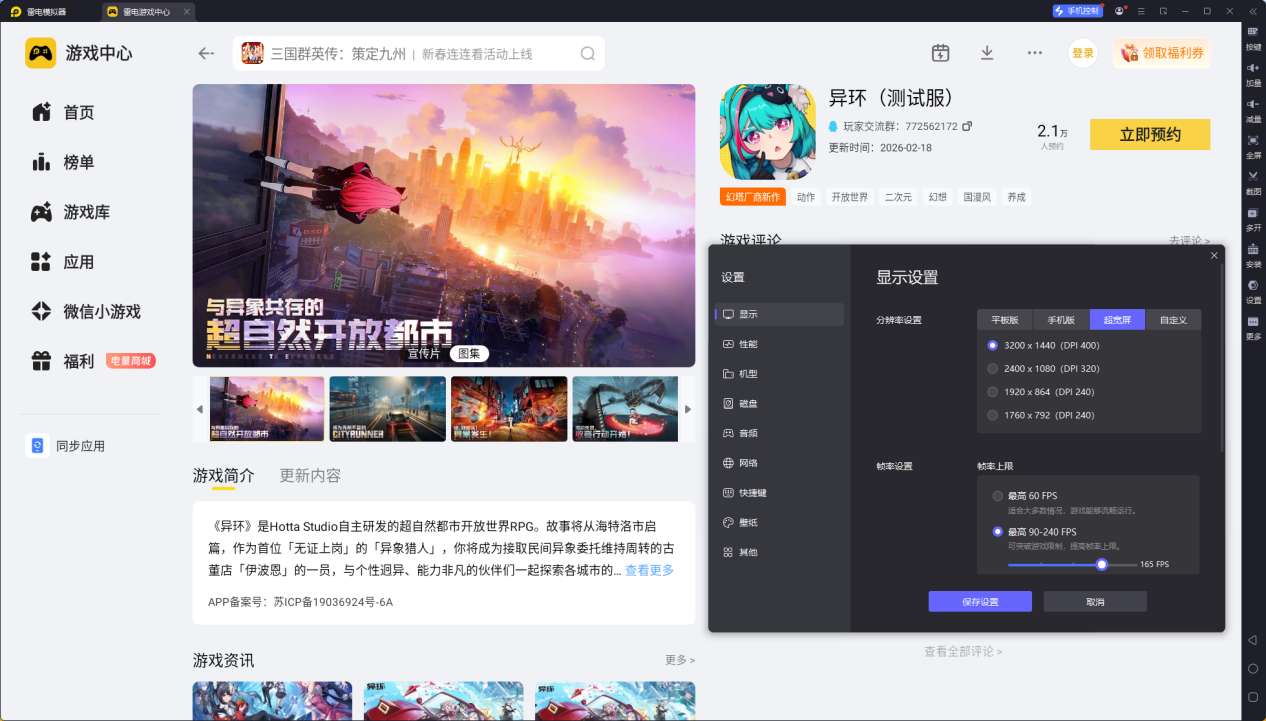Open the hamburger menu in the title bar
Image resolution: width=1266 pixels, height=721 pixels.
1142,11
